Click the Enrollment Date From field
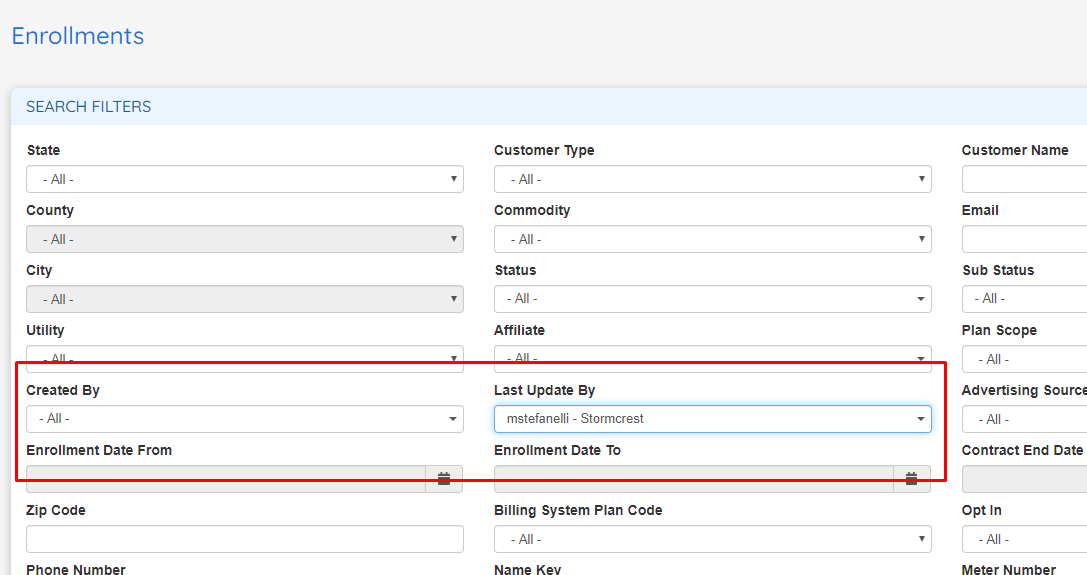Screen dimensions: 1087x575 [226, 479]
